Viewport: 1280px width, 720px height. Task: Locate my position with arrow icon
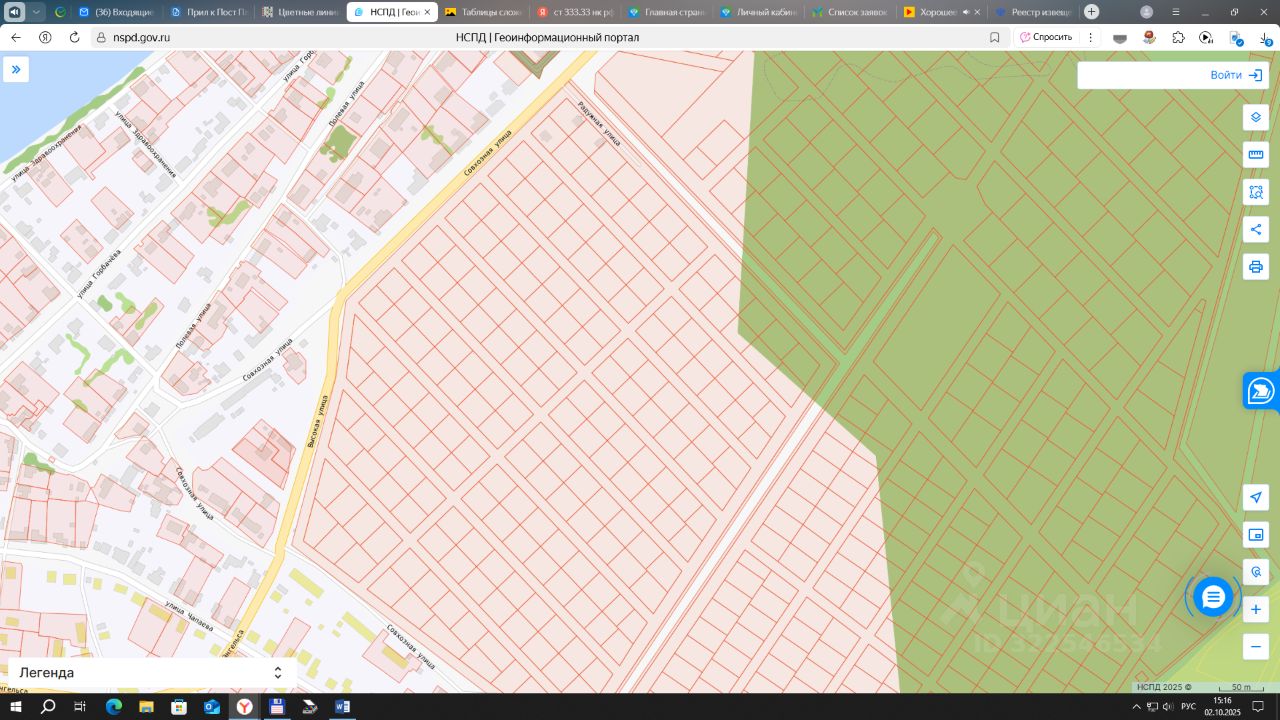tap(1256, 497)
